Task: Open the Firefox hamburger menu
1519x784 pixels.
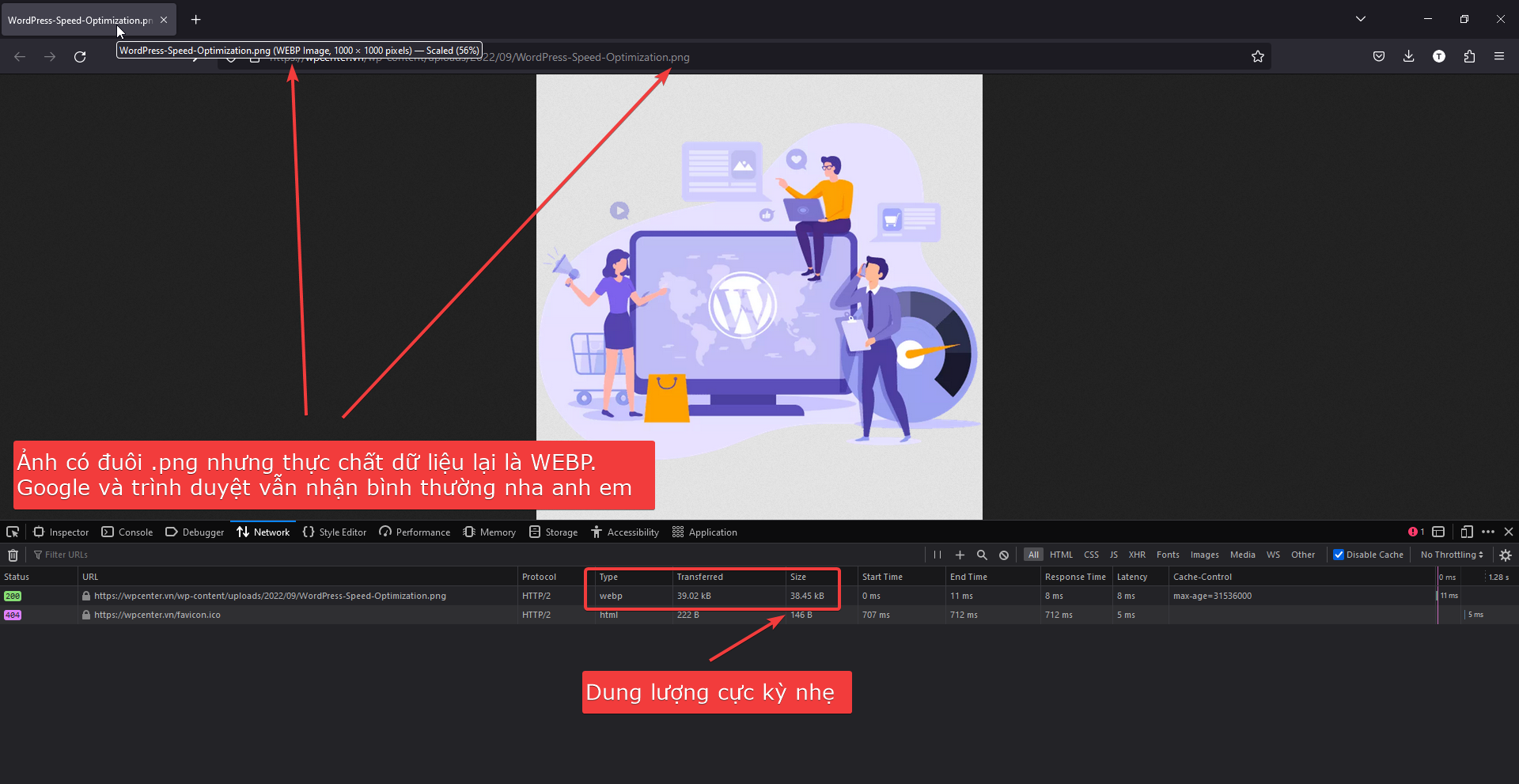Action: point(1499,57)
